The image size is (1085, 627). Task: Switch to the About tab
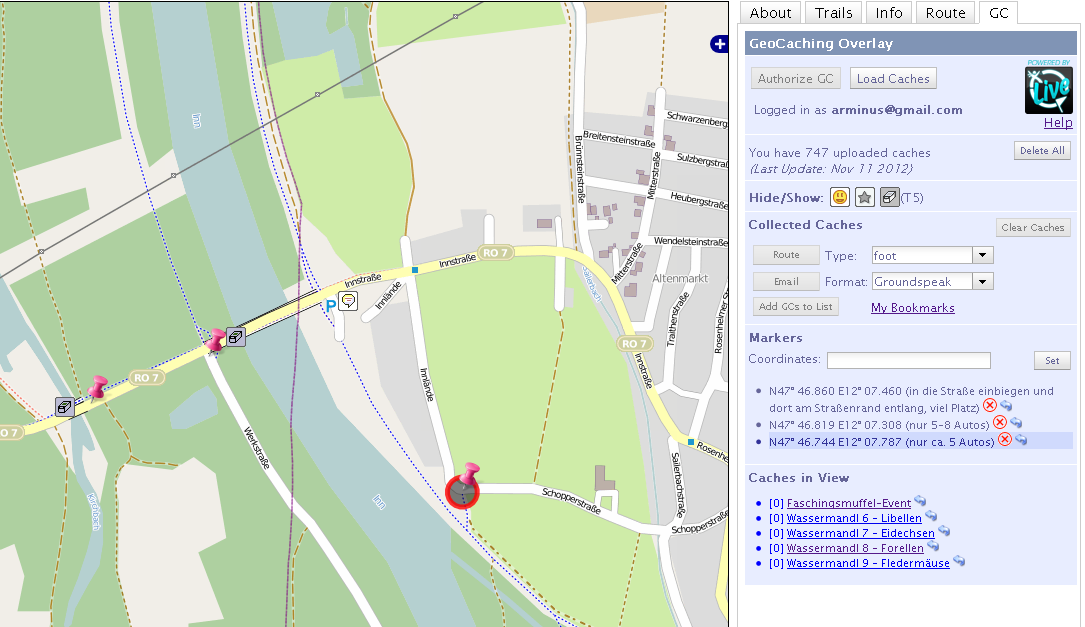[770, 13]
